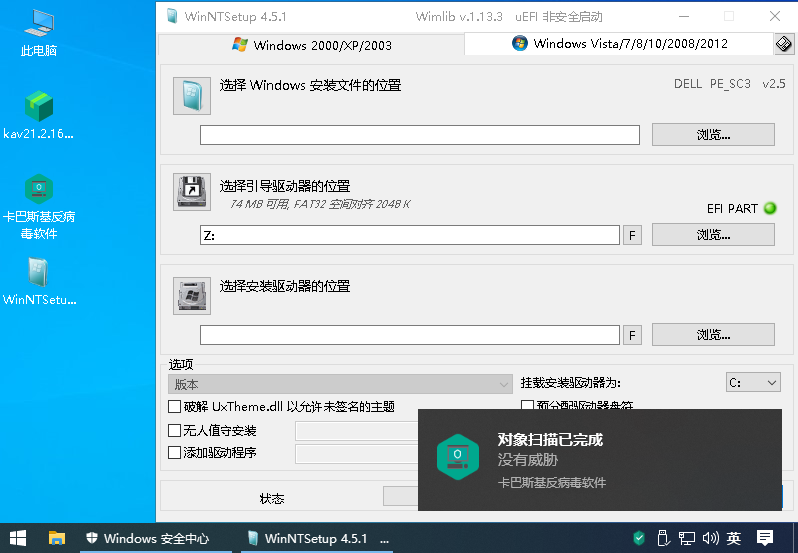The width and height of the screenshot is (798, 553).
Task: Click the 没有威胁 text in notification
Action: (x=527, y=460)
